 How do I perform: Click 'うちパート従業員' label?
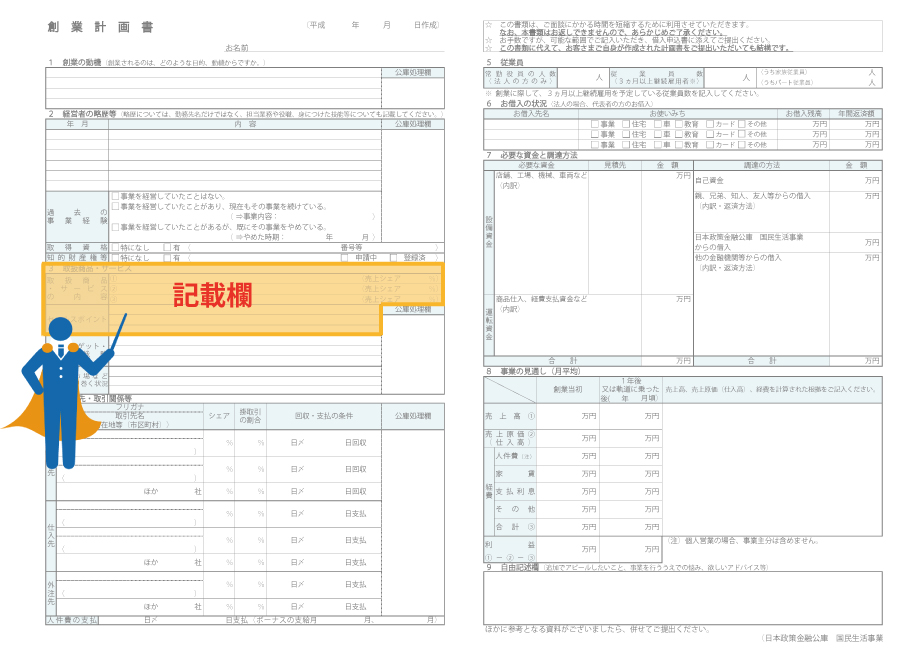pyautogui.click(x=787, y=83)
